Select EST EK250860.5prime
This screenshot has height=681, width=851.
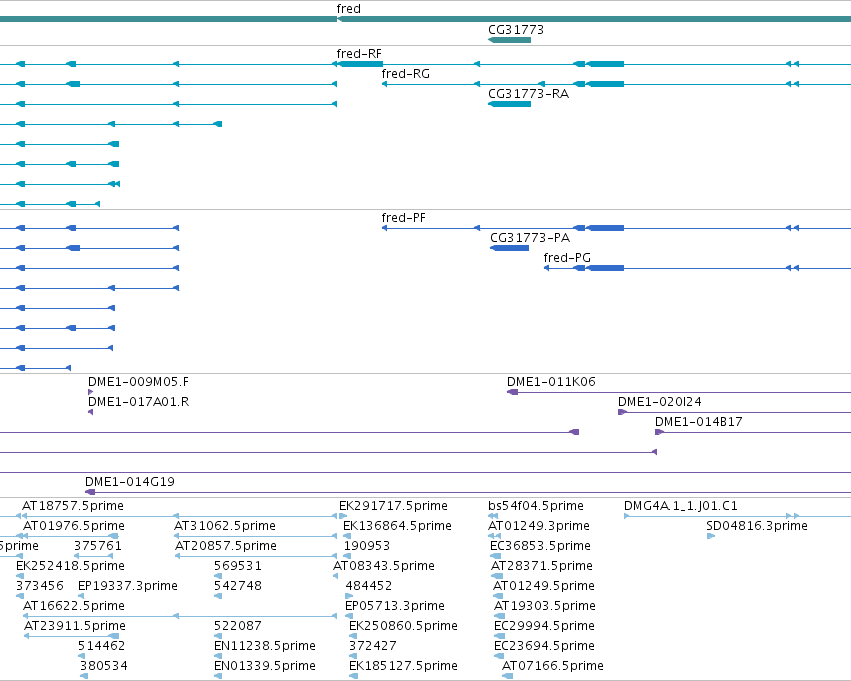[403, 626]
